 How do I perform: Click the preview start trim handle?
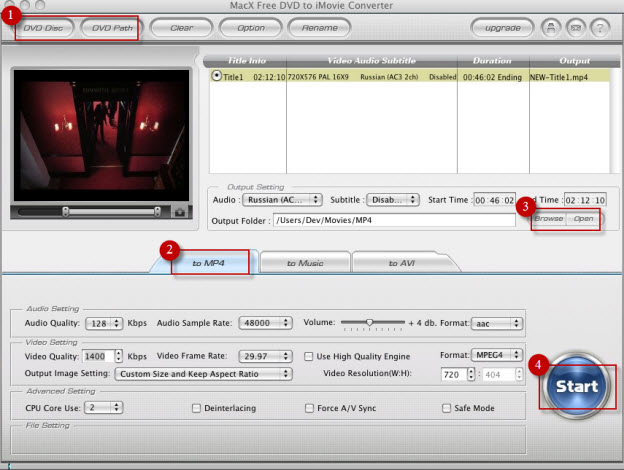66,212
